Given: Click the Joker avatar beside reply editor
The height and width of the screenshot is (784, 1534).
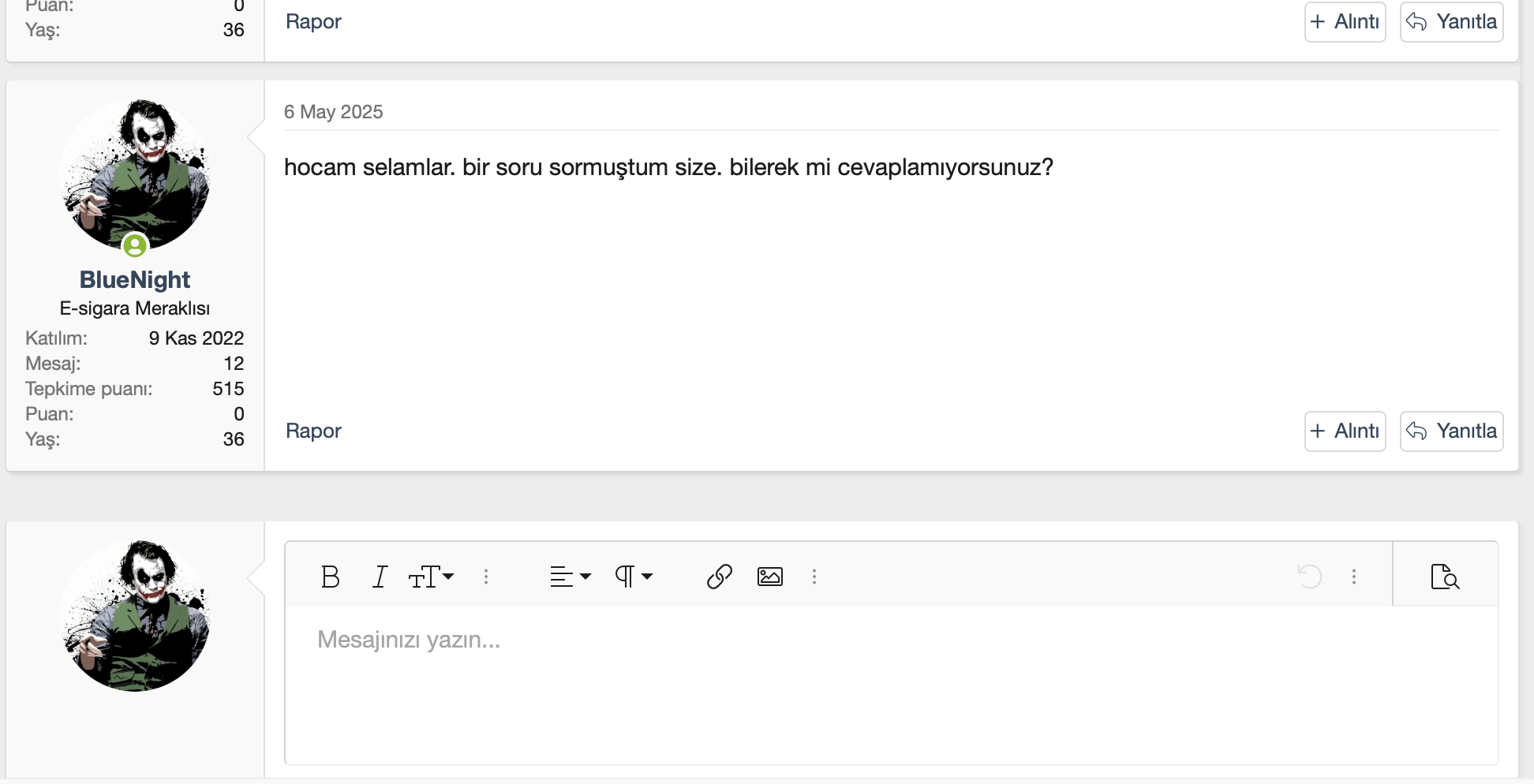Looking at the screenshot, I should point(135,615).
